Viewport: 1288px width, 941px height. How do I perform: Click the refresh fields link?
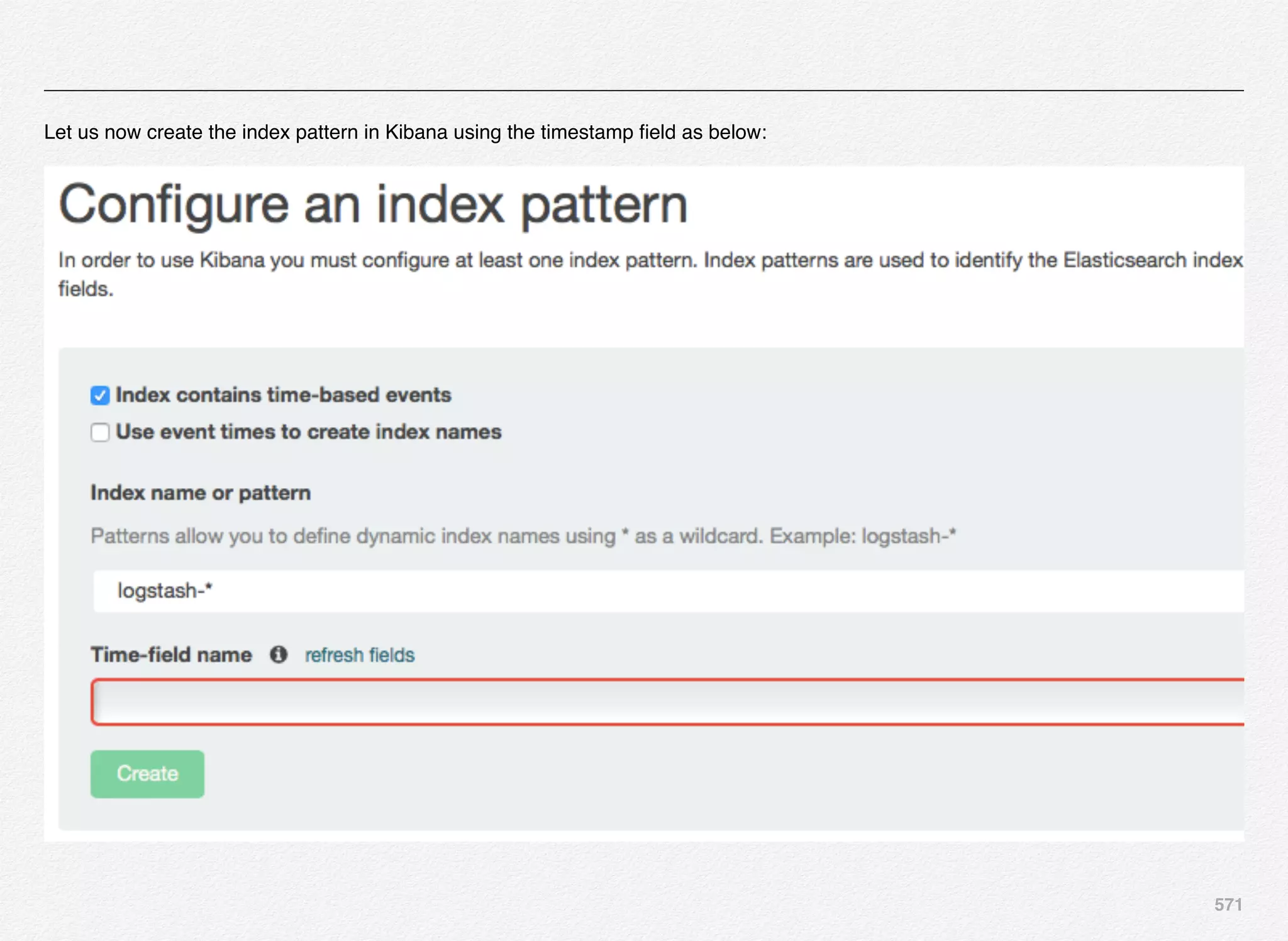point(360,655)
